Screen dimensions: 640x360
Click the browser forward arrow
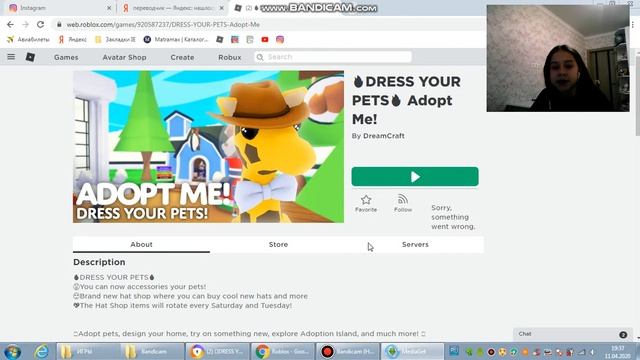tap(25, 24)
